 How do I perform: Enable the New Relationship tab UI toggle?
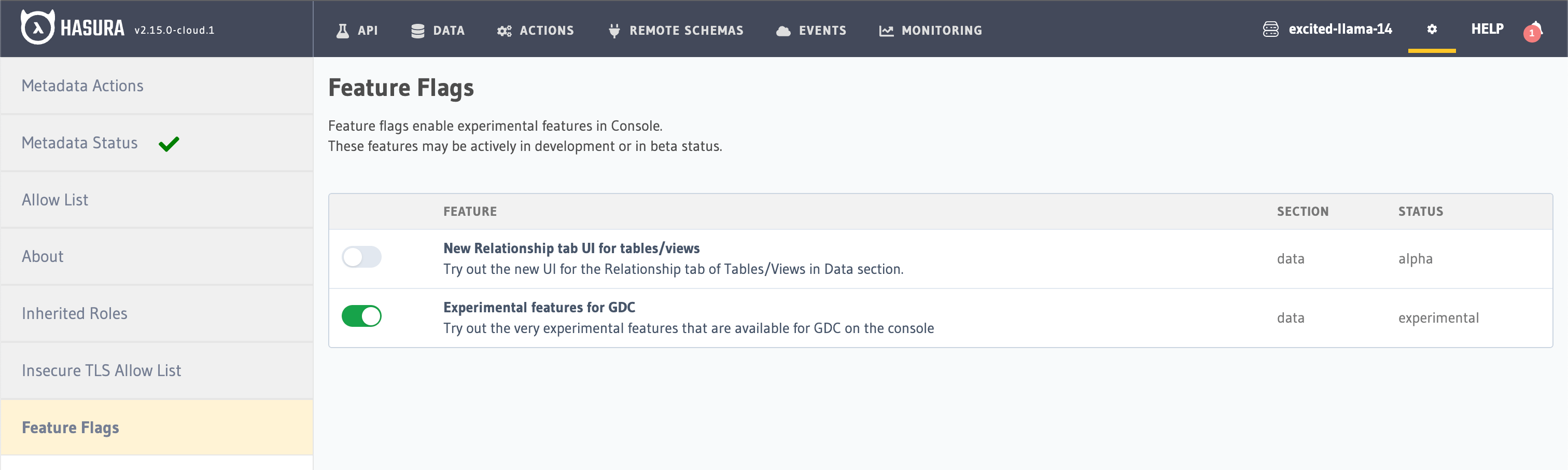[361, 257]
